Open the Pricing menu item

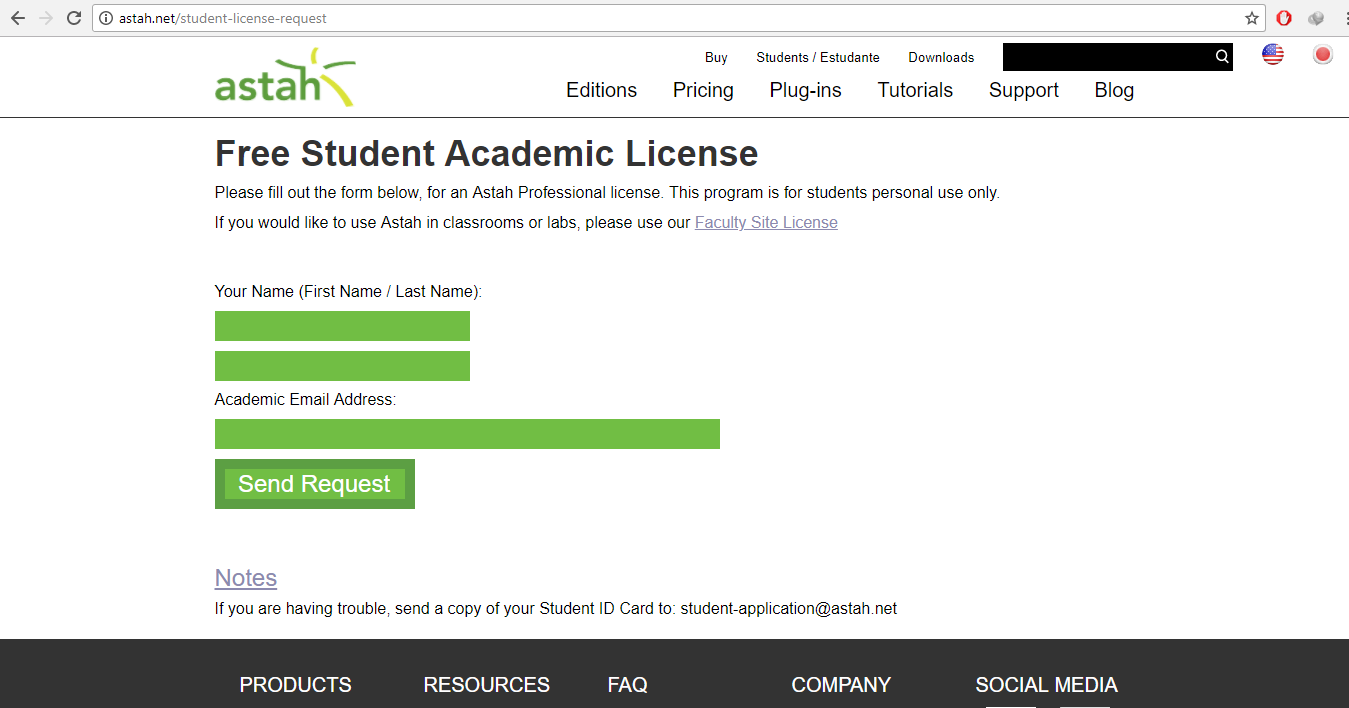tap(703, 90)
